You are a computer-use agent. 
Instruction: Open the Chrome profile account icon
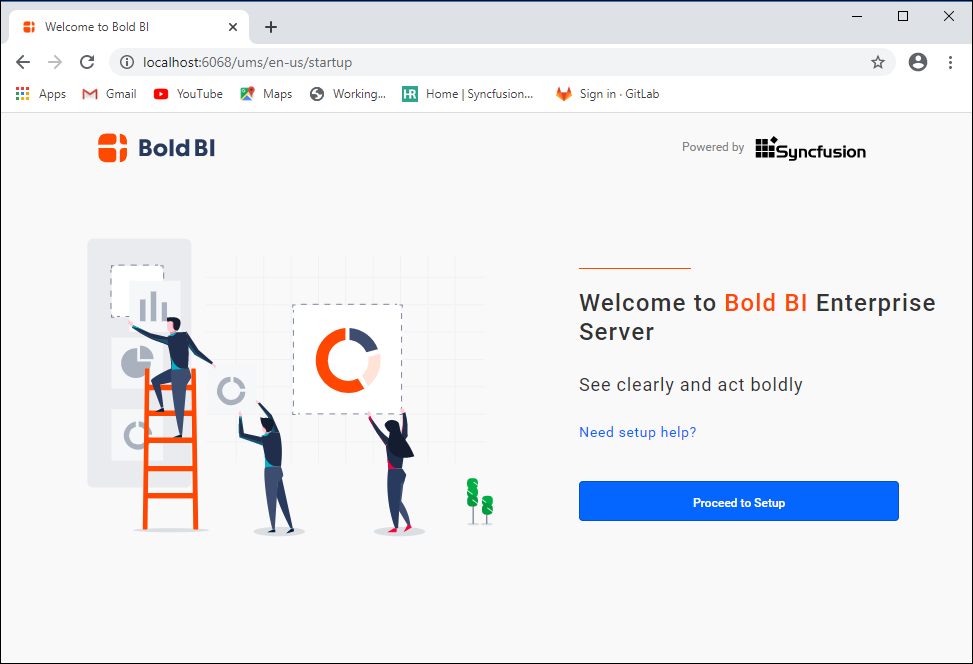[917, 62]
